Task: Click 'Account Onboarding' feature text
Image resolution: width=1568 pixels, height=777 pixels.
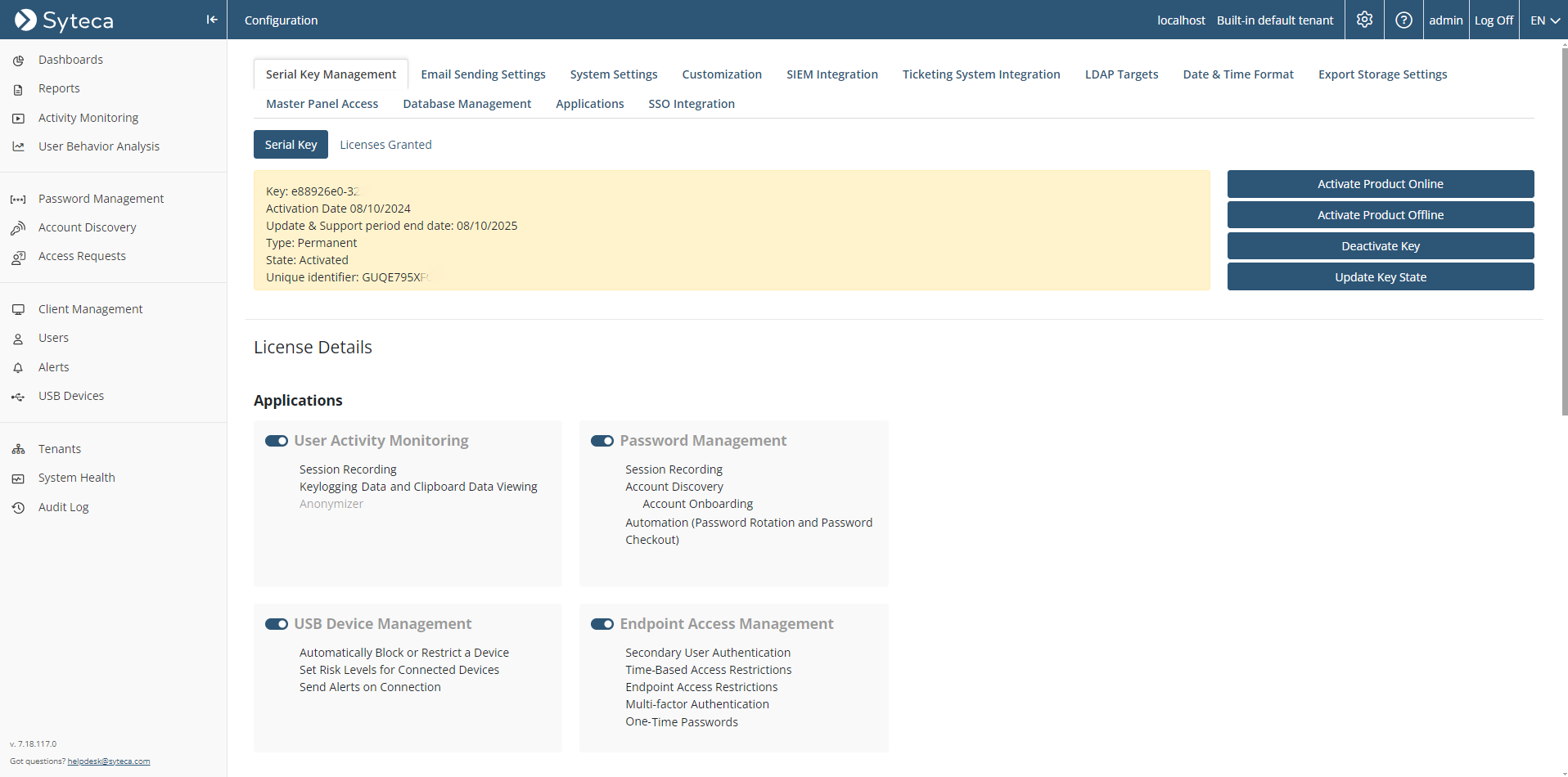Action: pyautogui.click(x=698, y=504)
